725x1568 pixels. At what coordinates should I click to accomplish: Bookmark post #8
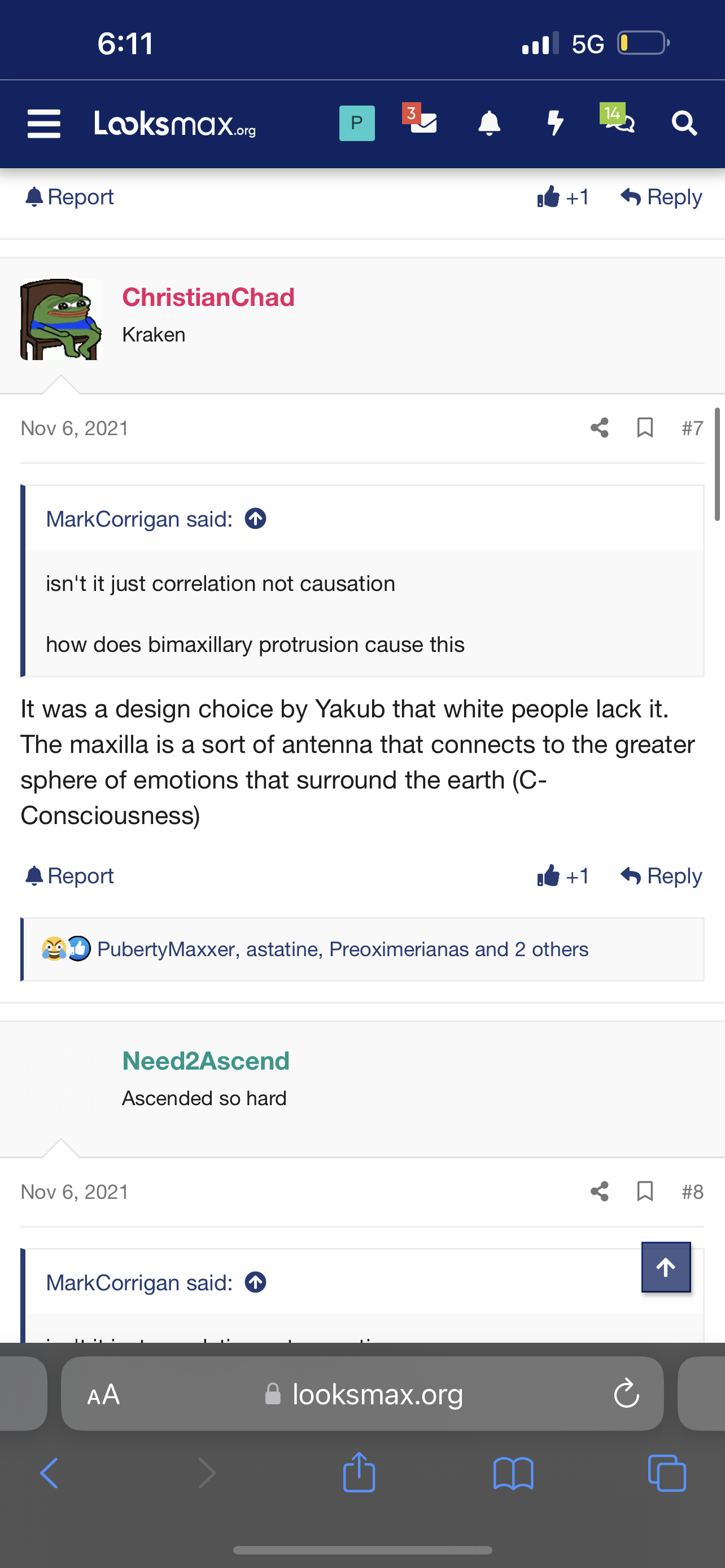point(645,1191)
